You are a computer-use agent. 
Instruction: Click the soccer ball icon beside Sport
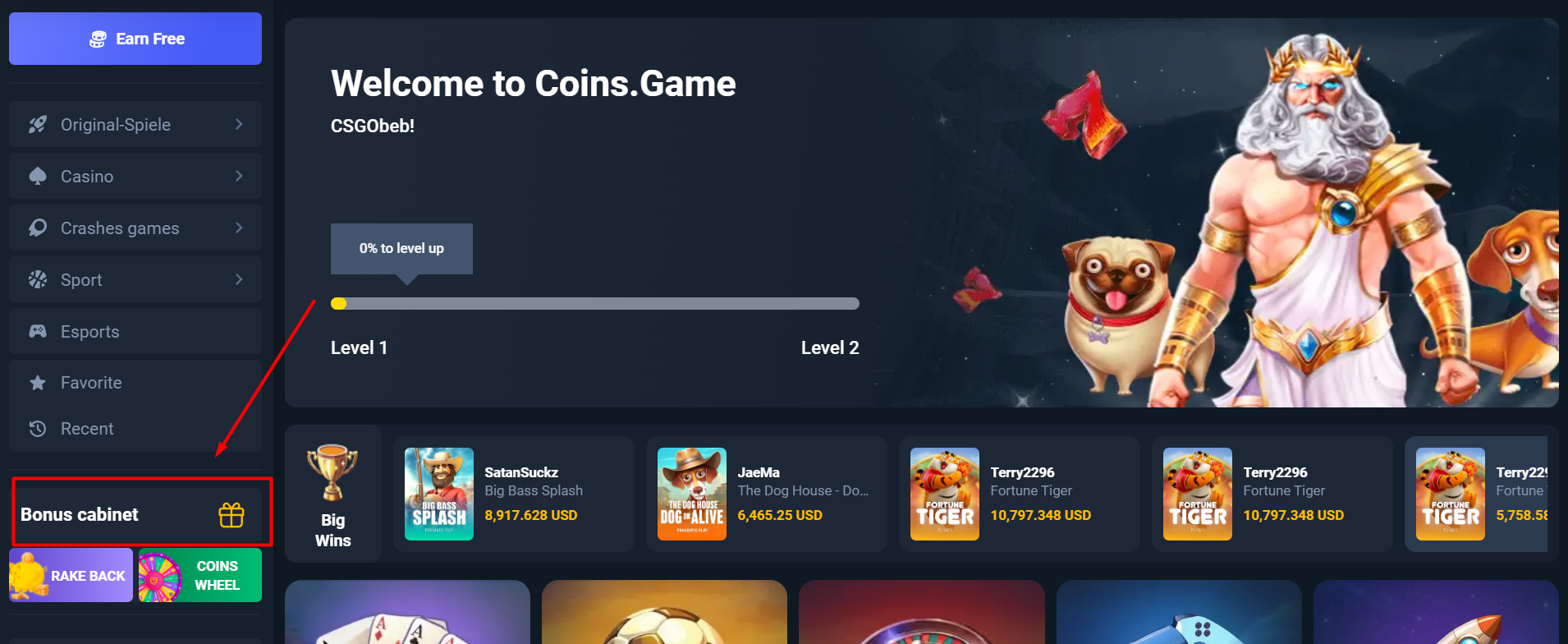coord(38,279)
